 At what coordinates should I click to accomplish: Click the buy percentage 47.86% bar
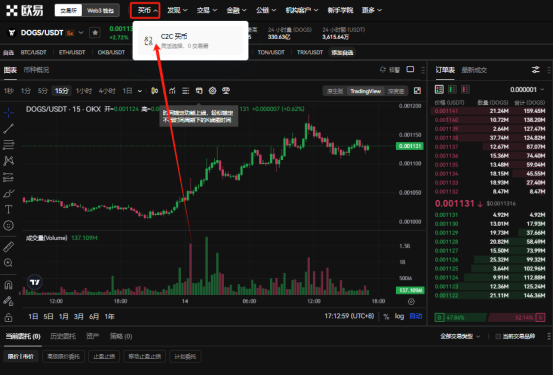tap(460, 317)
